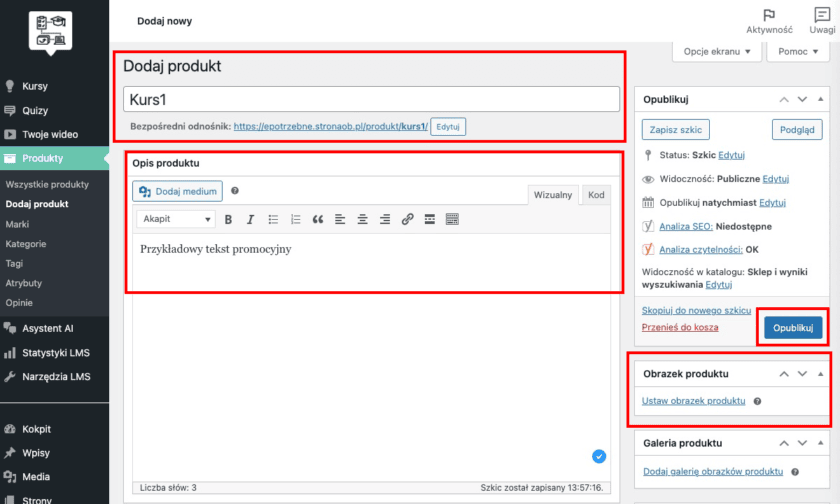Open the Produkty menu item
840x504 pixels.
(54, 159)
